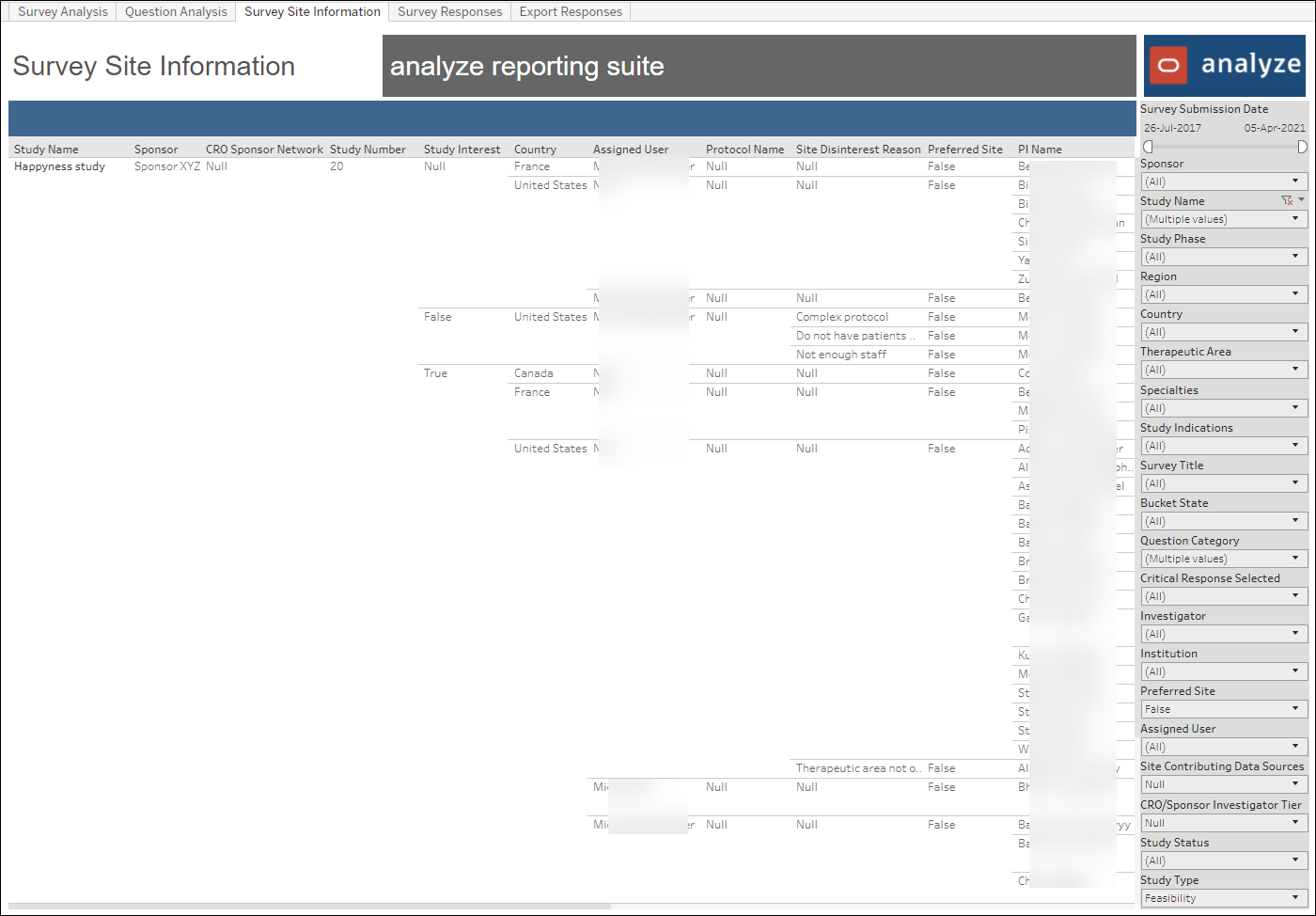Click the Country column header in table
The width and height of the screenshot is (1316, 916).
pos(535,150)
